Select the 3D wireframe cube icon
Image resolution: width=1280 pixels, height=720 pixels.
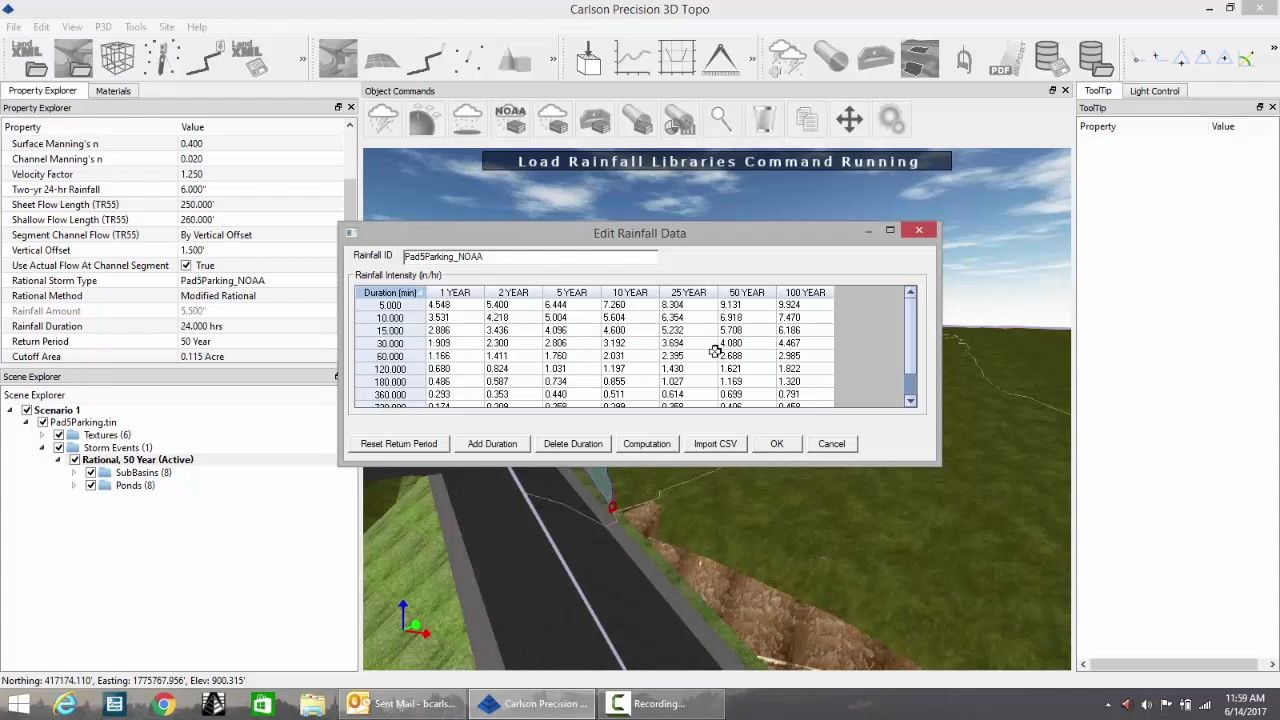[x=117, y=58]
